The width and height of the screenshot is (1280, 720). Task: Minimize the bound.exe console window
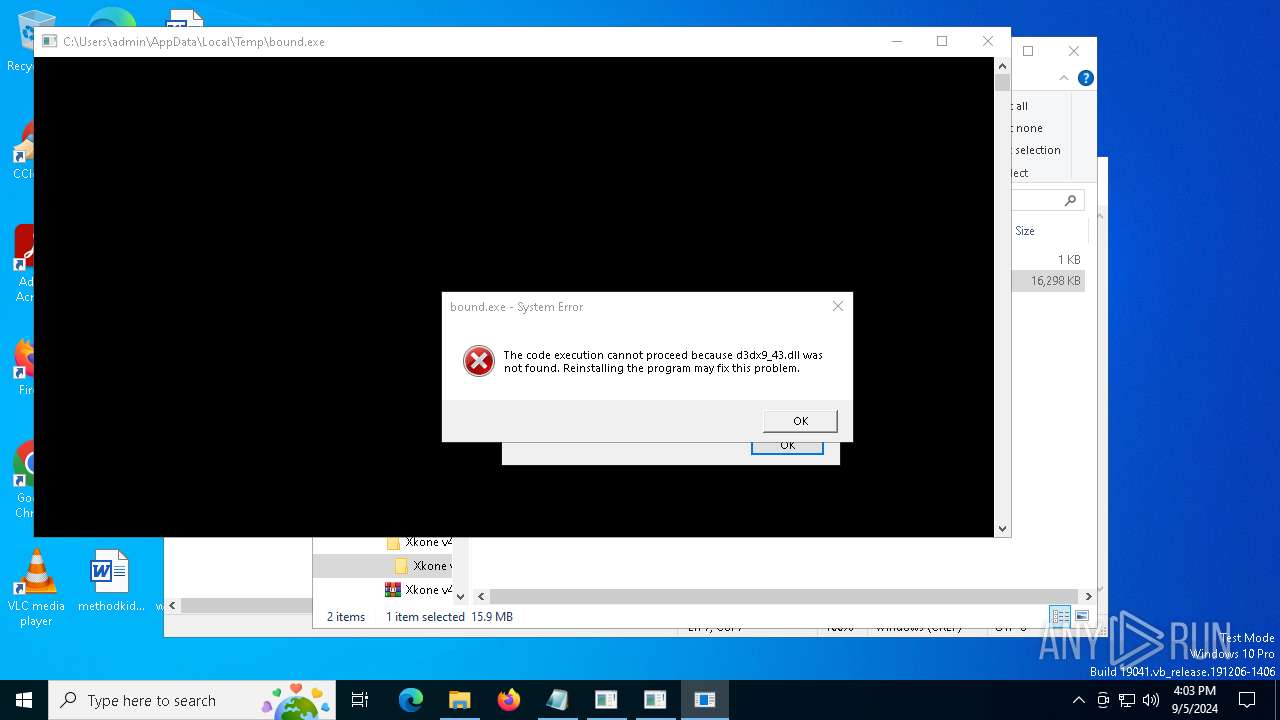pos(896,41)
